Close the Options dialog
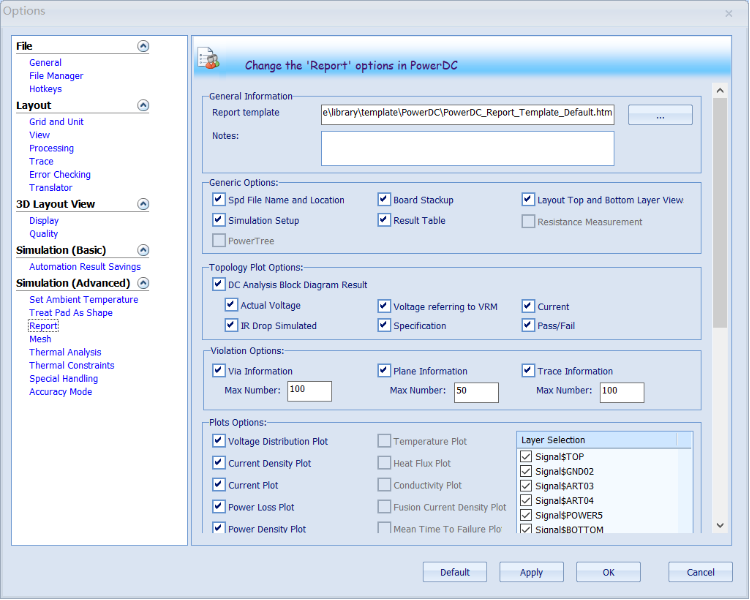The width and height of the screenshot is (750, 600). (x=728, y=13)
